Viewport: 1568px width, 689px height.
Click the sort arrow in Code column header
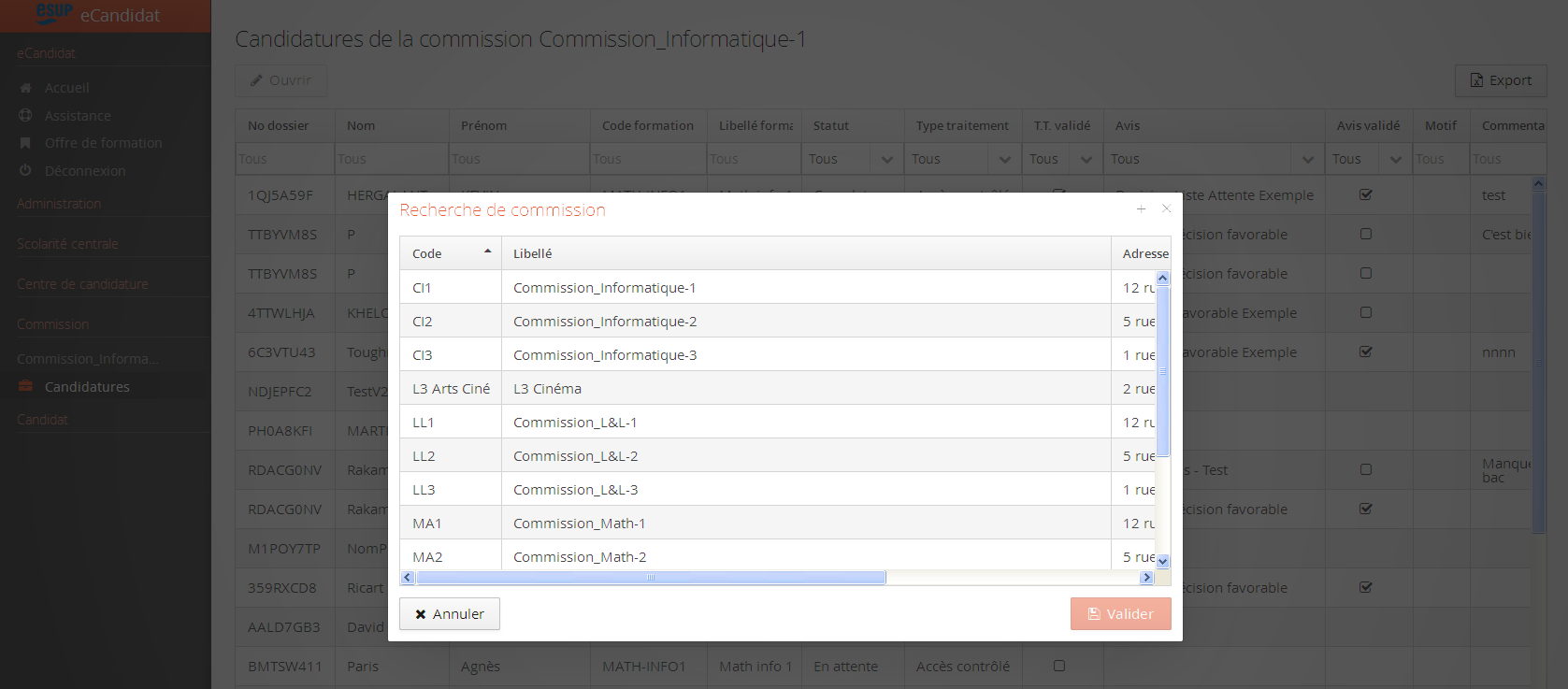[x=487, y=252]
